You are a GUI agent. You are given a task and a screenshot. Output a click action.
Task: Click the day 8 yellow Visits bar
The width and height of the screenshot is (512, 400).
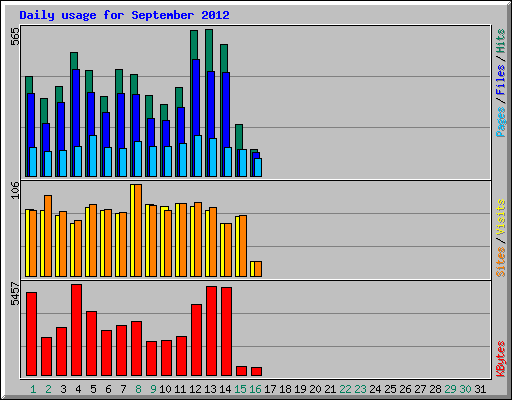tap(132, 230)
